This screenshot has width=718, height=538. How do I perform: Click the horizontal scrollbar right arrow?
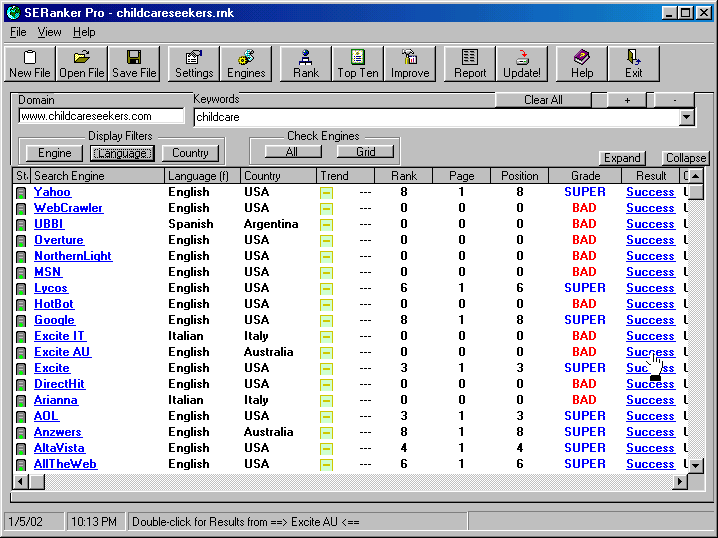[x=680, y=482]
